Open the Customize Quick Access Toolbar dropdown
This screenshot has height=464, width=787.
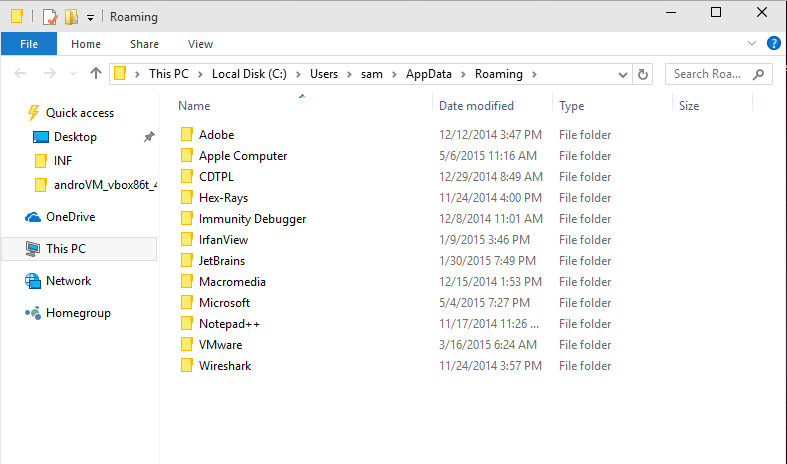click(90, 18)
